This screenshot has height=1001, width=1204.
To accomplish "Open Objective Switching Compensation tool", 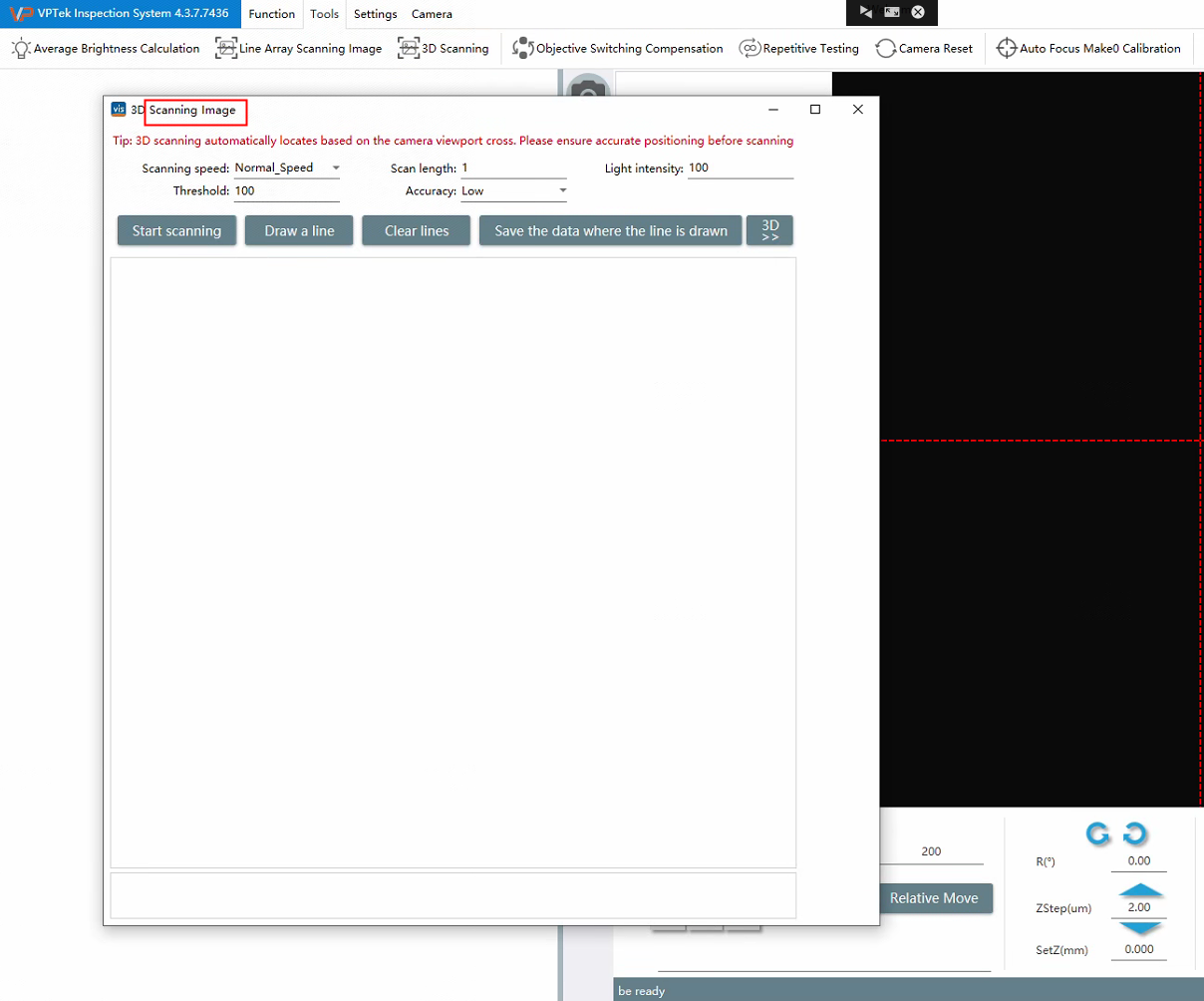I will pos(618,48).
